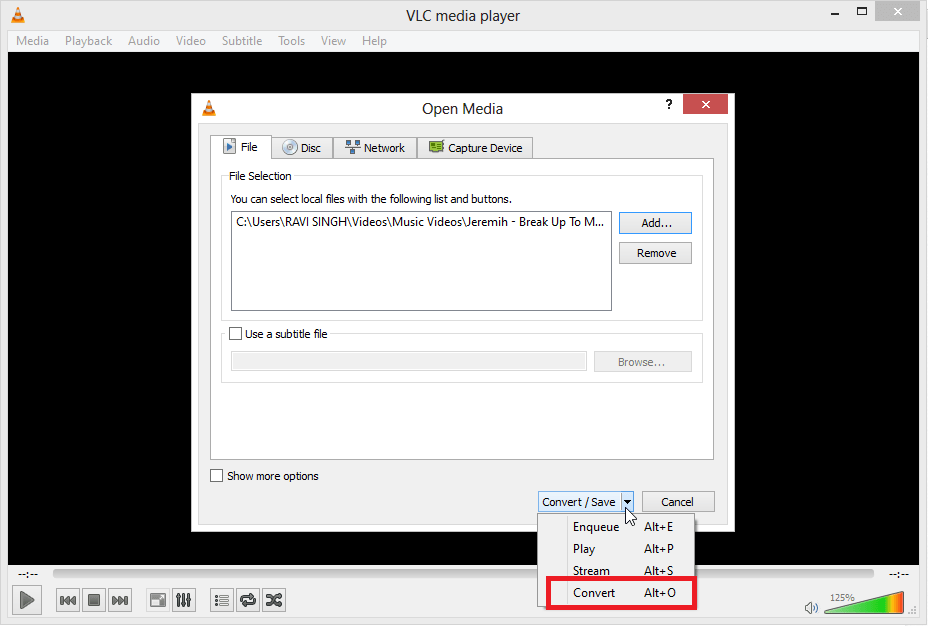Open the Media menu

33,41
